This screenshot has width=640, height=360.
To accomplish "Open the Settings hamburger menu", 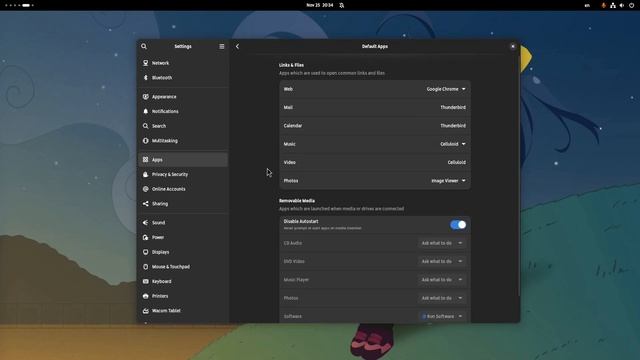I will (222, 47).
